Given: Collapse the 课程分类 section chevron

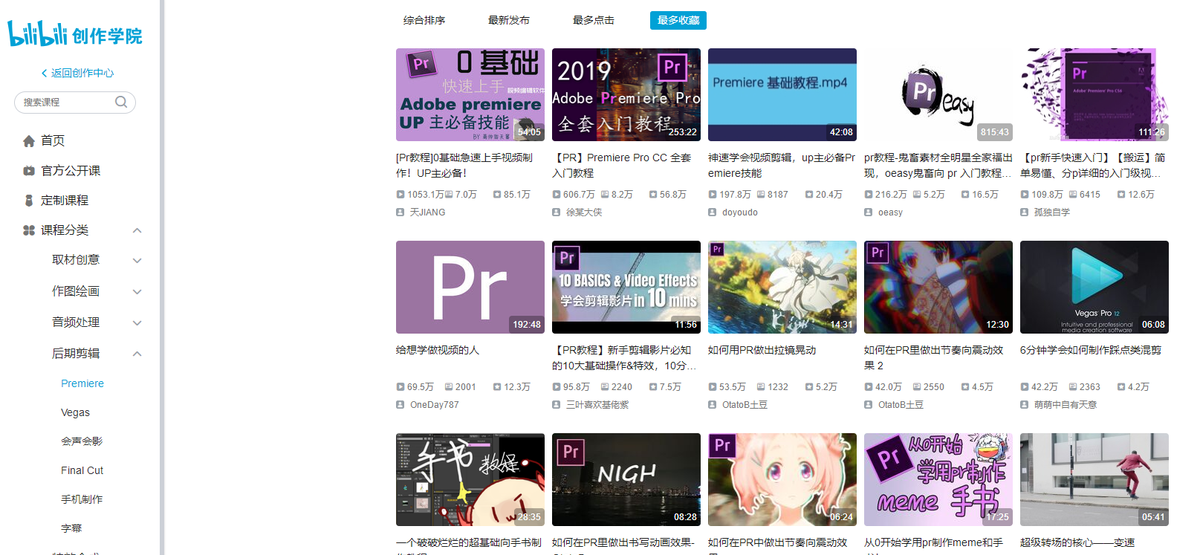Looking at the screenshot, I should pos(137,231).
